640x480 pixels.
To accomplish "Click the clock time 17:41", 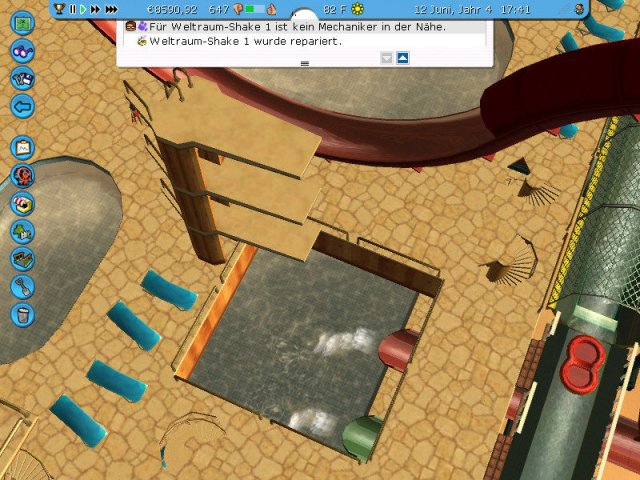I will (515, 9).
